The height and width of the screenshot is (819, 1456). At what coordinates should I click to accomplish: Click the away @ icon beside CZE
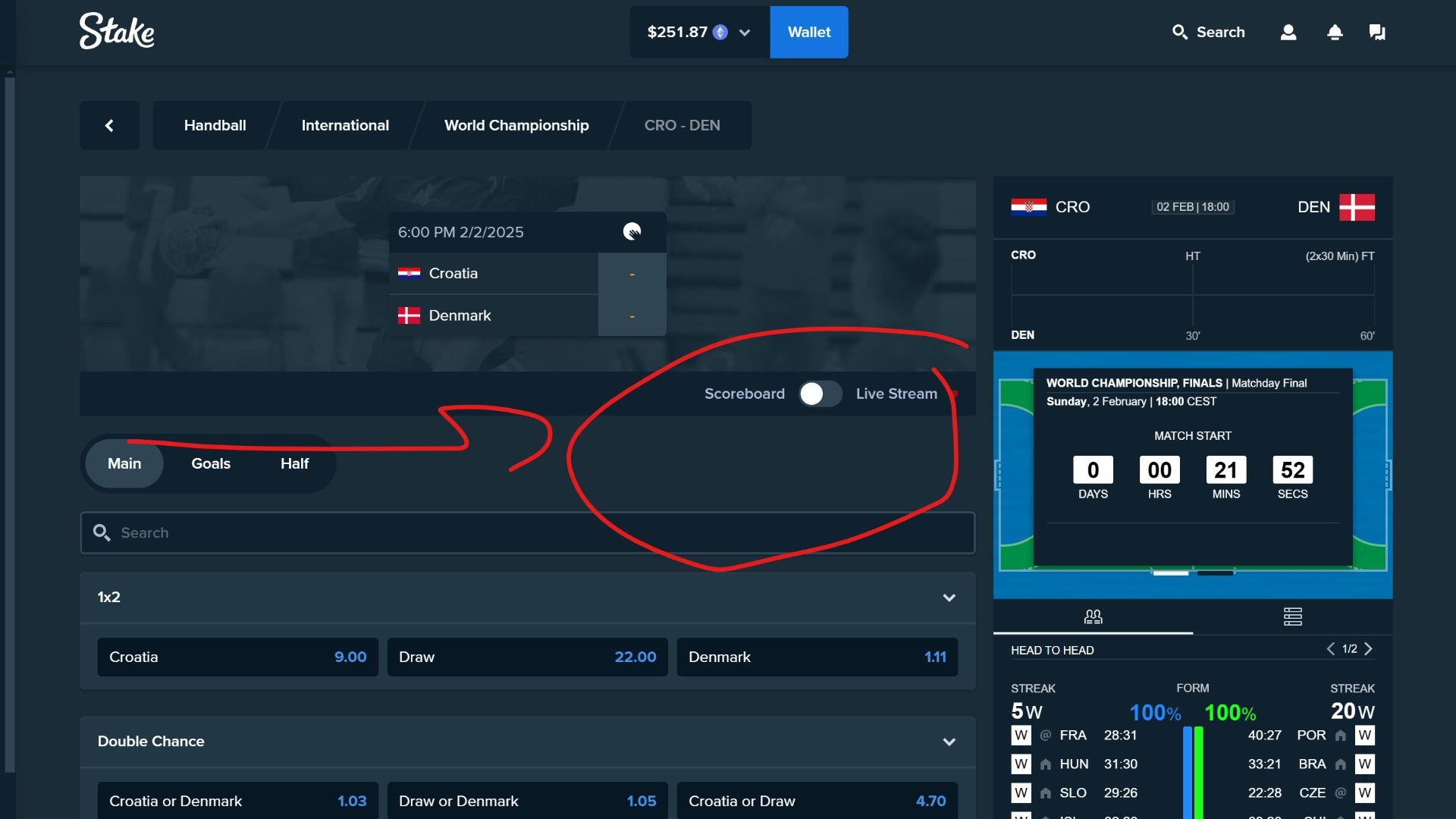[1341, 792]
